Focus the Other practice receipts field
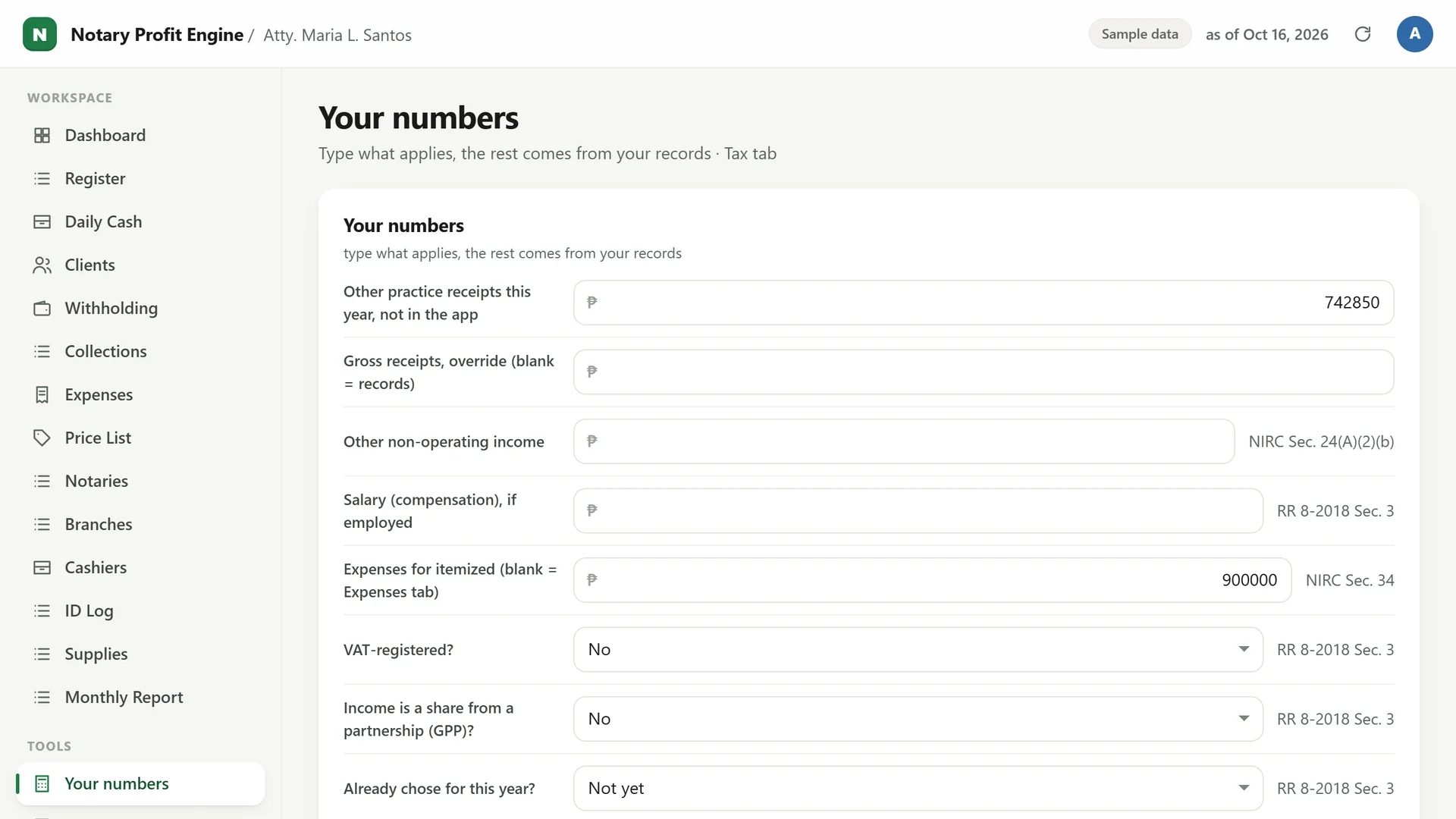1456x819 pixels. point(984,303)
